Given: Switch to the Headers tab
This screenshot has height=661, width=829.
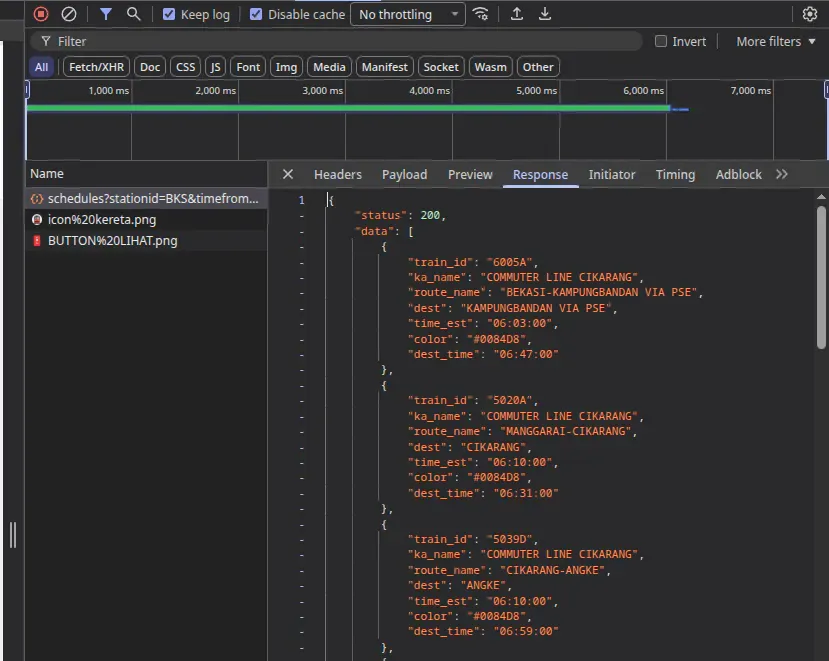Looking at the screenshot, I should tap(338, 175).
